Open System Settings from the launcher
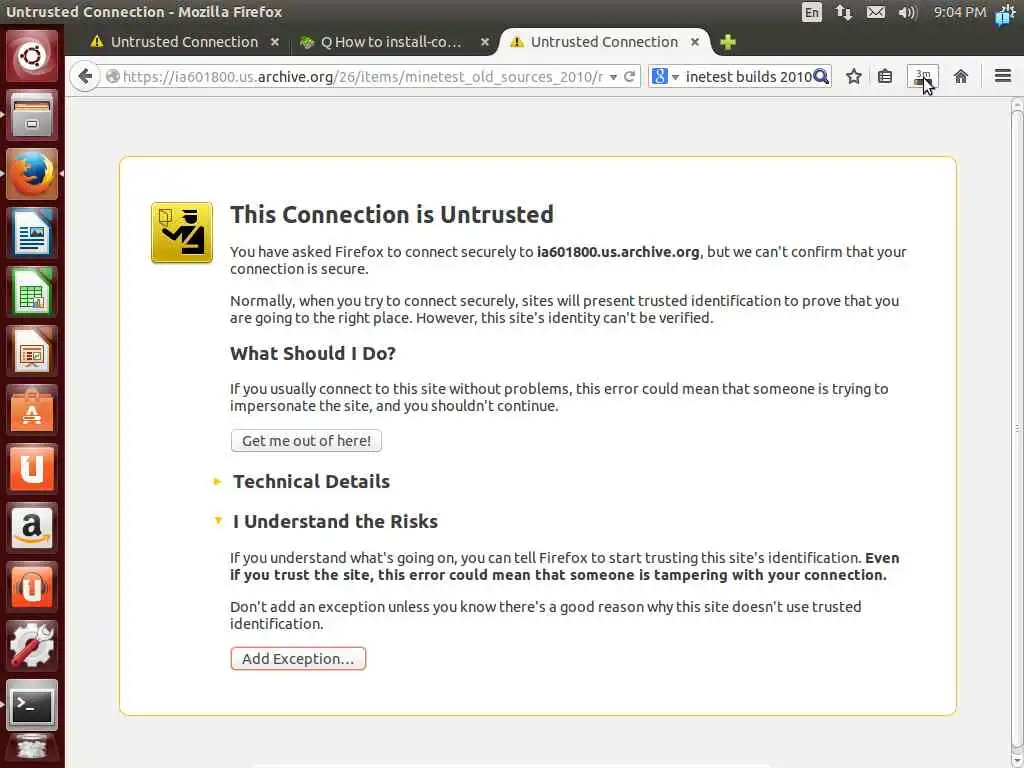 pyautogui.click(x=31, y=645)
